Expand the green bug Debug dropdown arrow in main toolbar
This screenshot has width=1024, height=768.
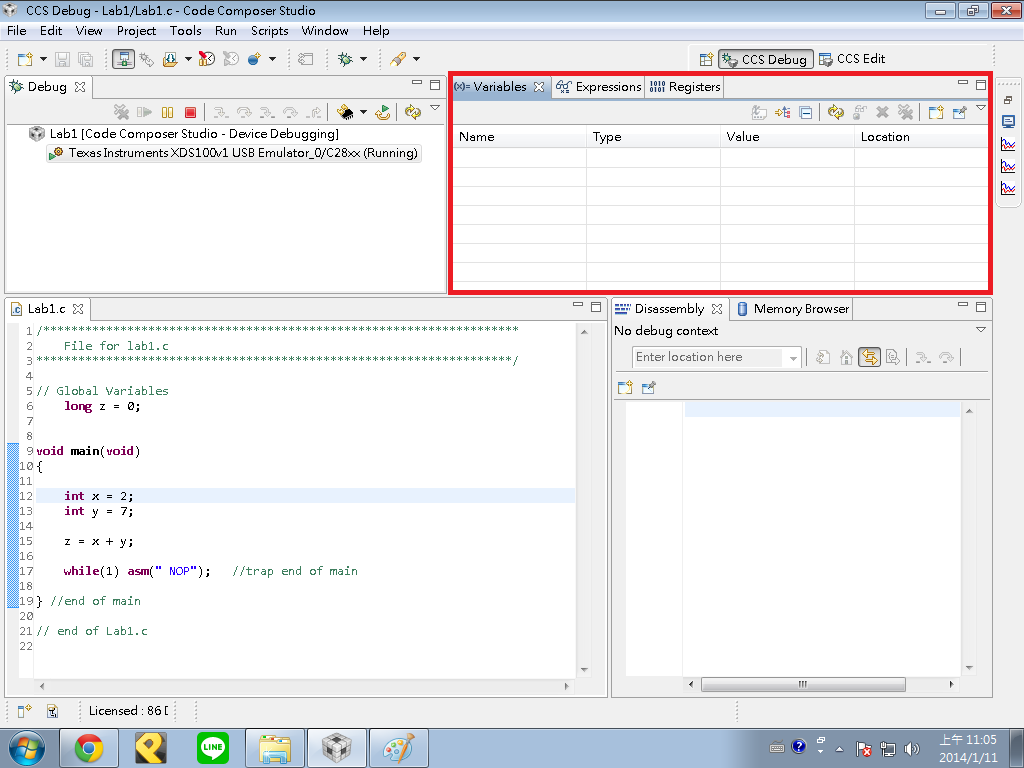point(363,59)
